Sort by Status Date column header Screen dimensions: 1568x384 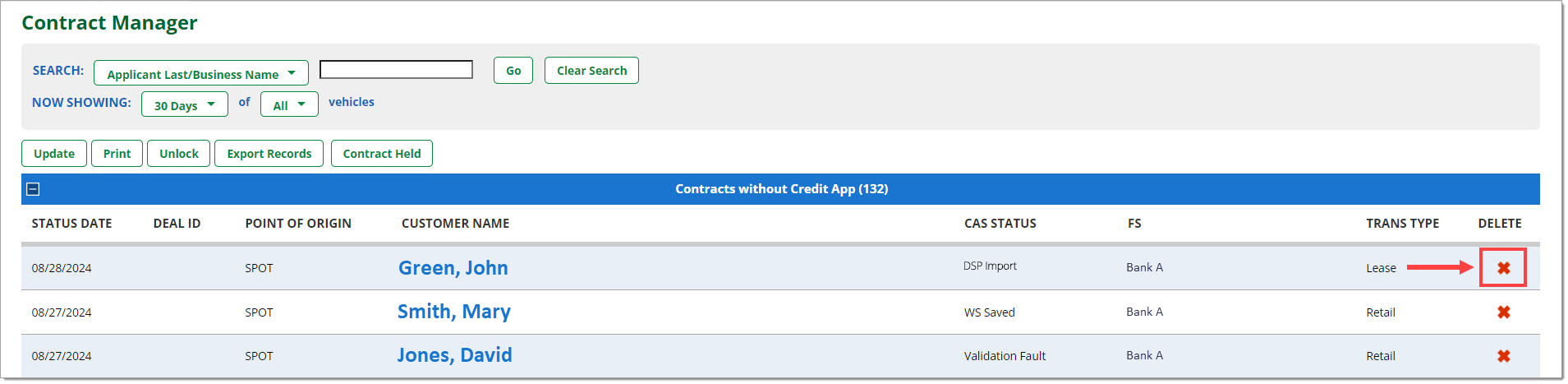click(71, 224)
